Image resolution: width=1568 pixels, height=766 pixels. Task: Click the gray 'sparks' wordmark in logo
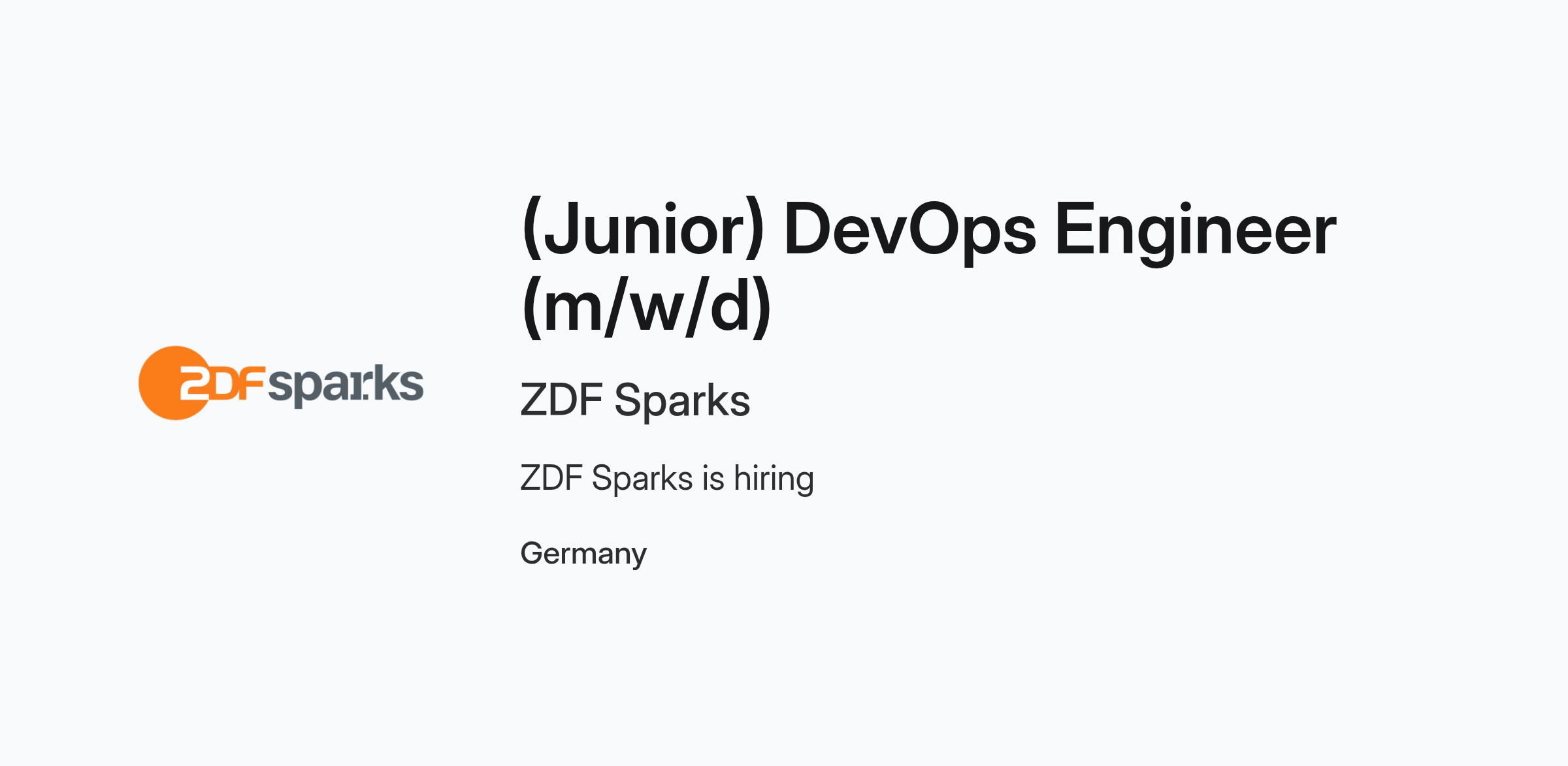tap(346, 386)
